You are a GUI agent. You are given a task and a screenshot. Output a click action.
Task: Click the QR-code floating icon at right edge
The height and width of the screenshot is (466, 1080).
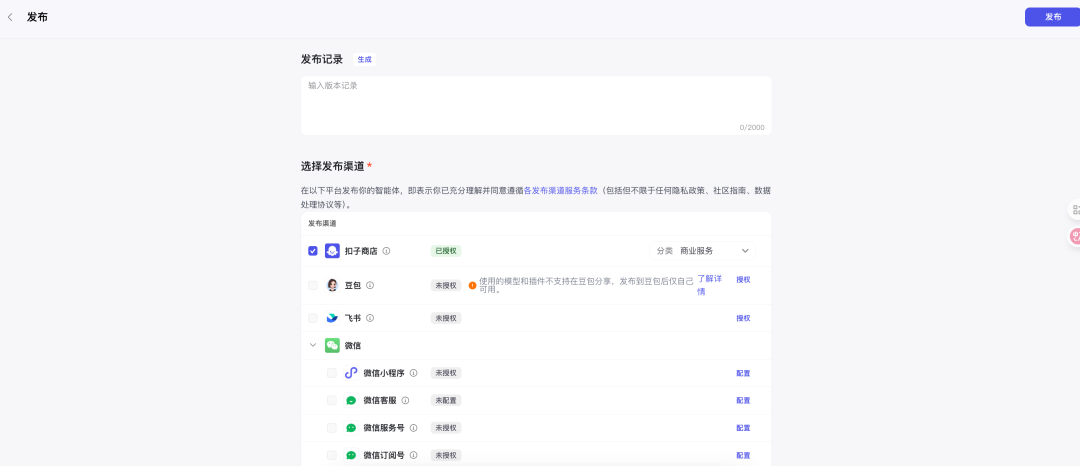pos(1074,209)
